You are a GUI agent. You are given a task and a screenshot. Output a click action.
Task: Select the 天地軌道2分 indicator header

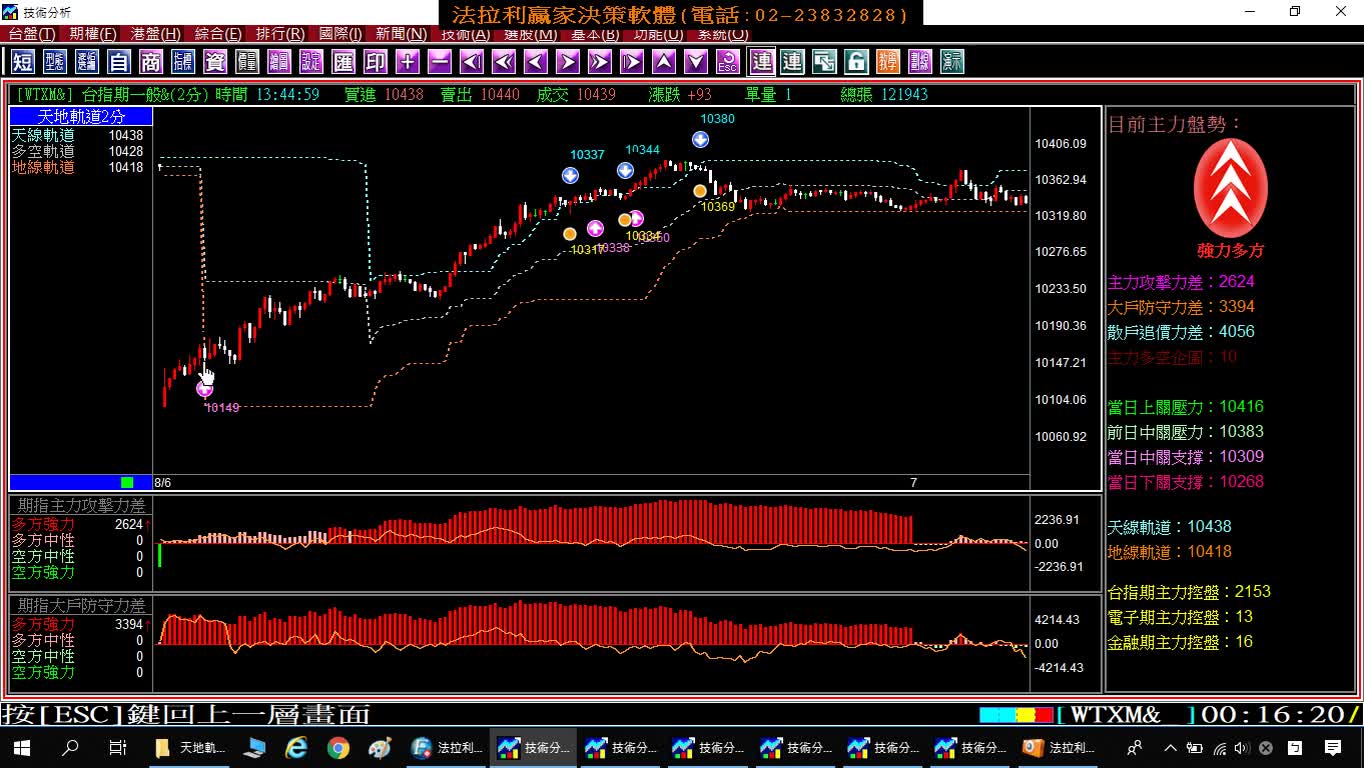[81, 117]
